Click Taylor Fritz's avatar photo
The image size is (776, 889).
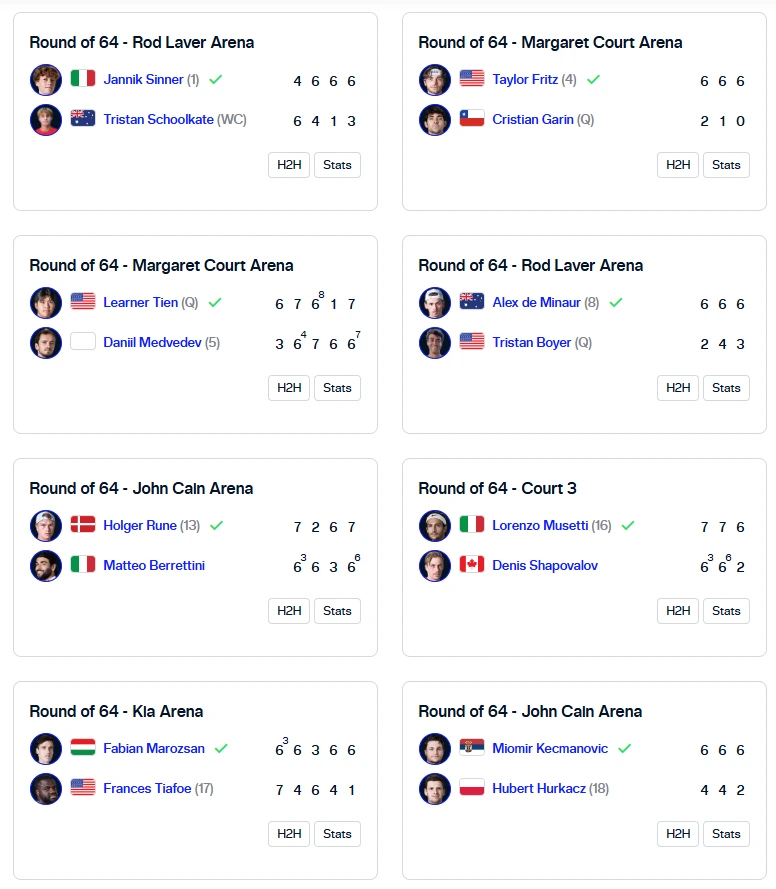[x=435, y=80]
